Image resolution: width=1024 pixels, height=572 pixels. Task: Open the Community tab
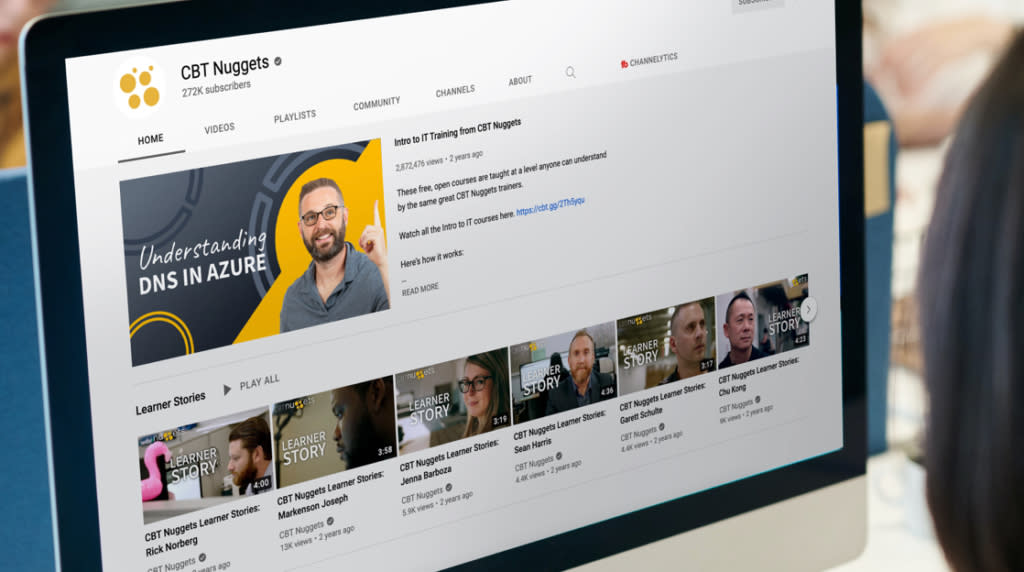[x=376, y=103]
